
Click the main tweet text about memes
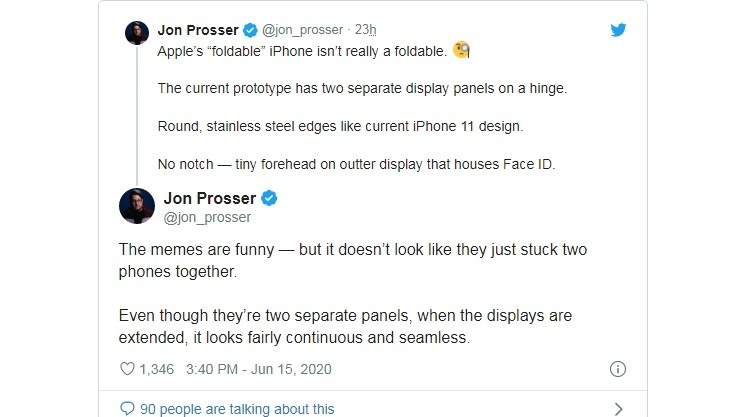pyautogui.click(x=353, y=293)
